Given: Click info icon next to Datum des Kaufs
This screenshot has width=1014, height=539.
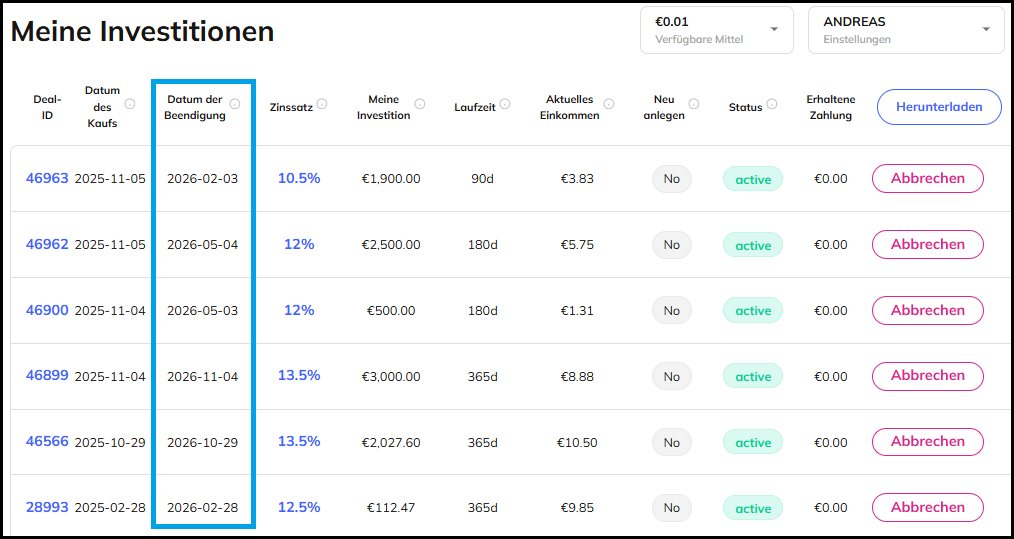Looking at the screenshot, I should (x=130, y=104).
